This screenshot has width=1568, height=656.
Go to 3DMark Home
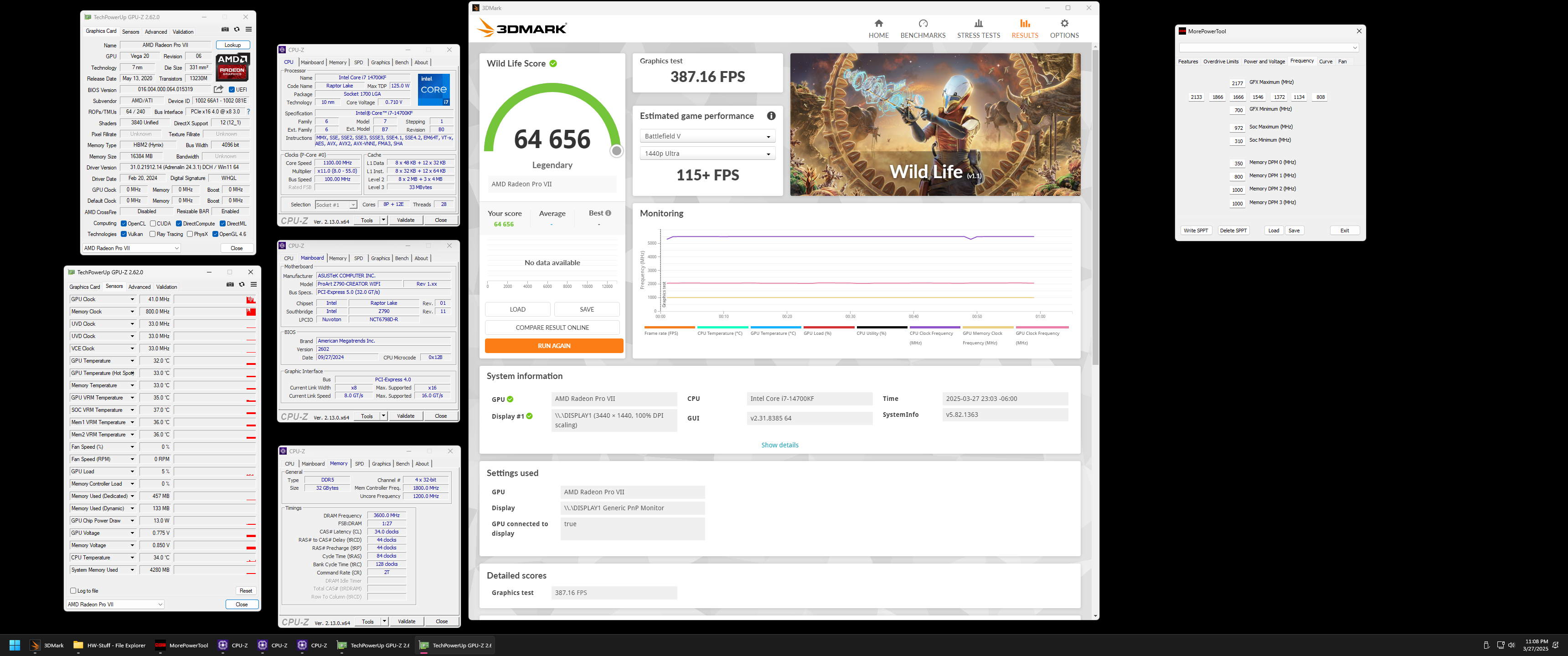878,29
